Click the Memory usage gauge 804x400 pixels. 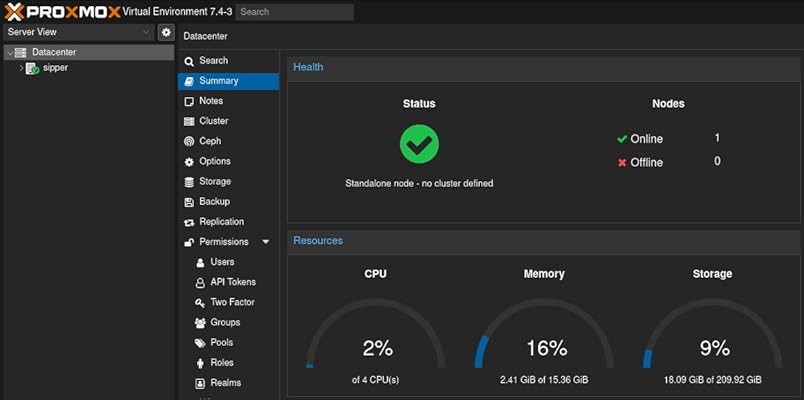(544, 340)
